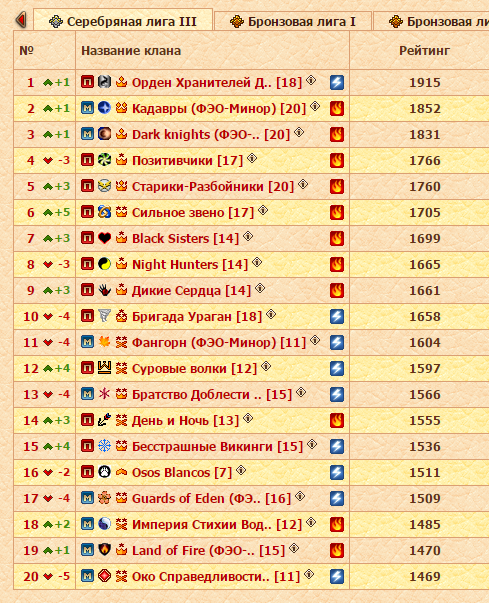This screenshot has width=489, height=603.
Task: Click the left arrow before league tabs
Action: tap(21, 20)
